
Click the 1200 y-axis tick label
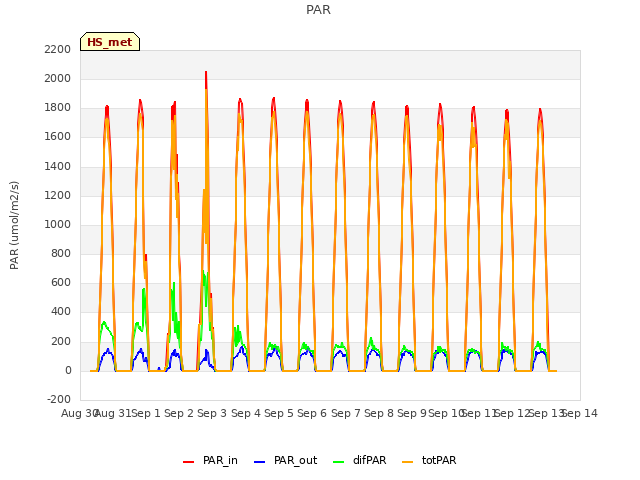point(58,195)
